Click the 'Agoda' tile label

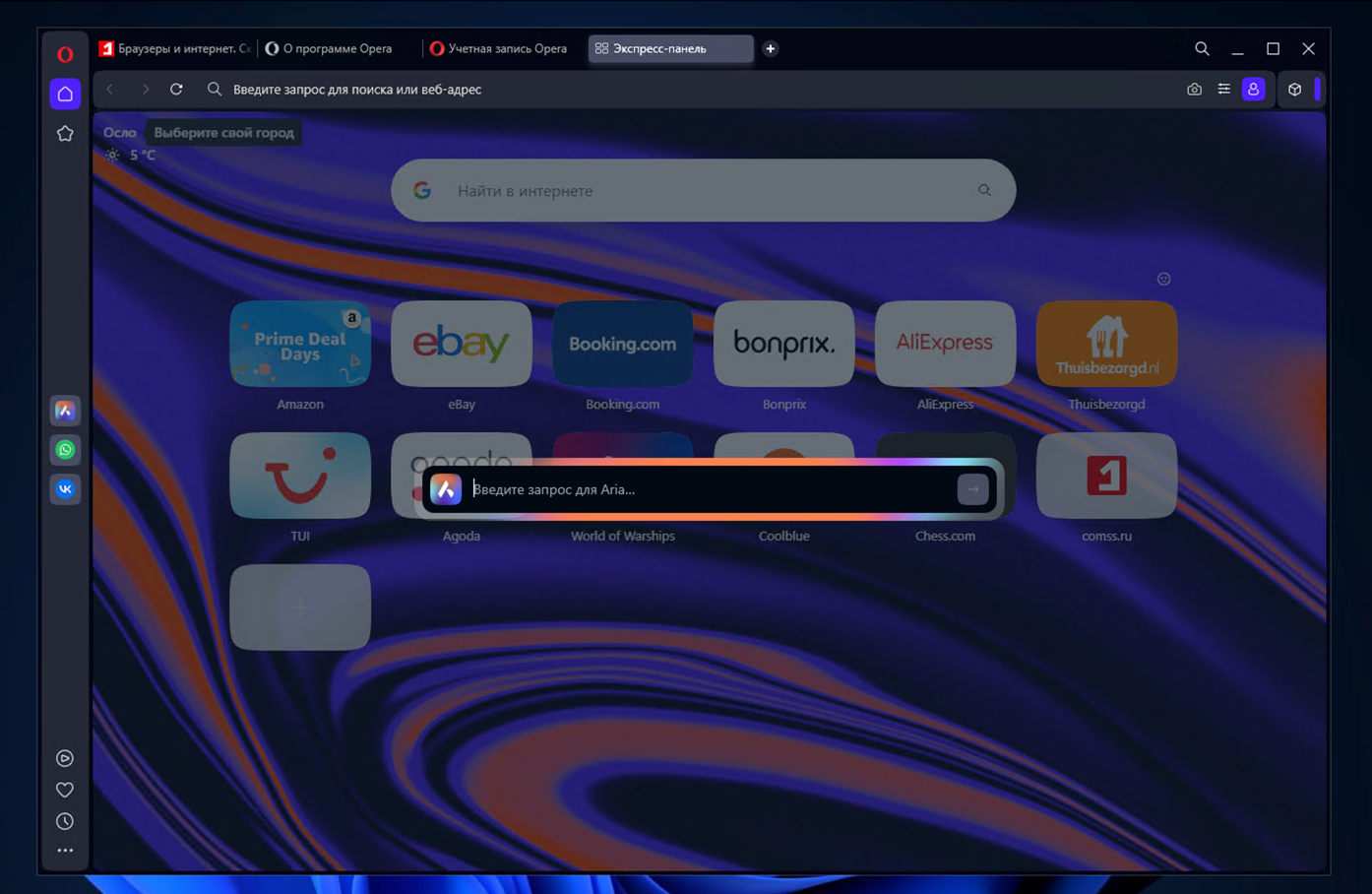click(462, 536)
